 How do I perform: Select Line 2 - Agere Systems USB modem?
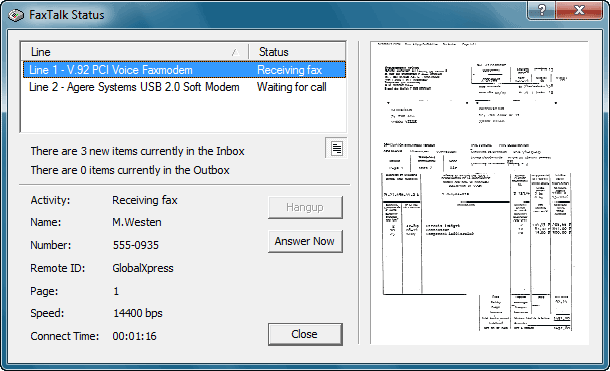click(x=134, y=87)
